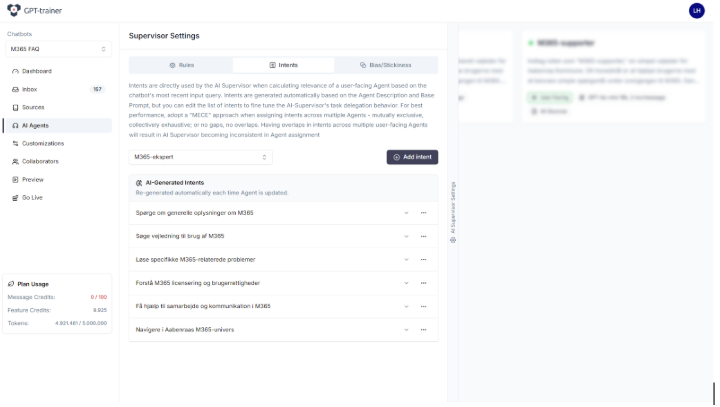This screenshot has width=720, height=407.
Task: Select the 'Spørge om generelle oplysninger om M365' text
Action: pos(194,213)
